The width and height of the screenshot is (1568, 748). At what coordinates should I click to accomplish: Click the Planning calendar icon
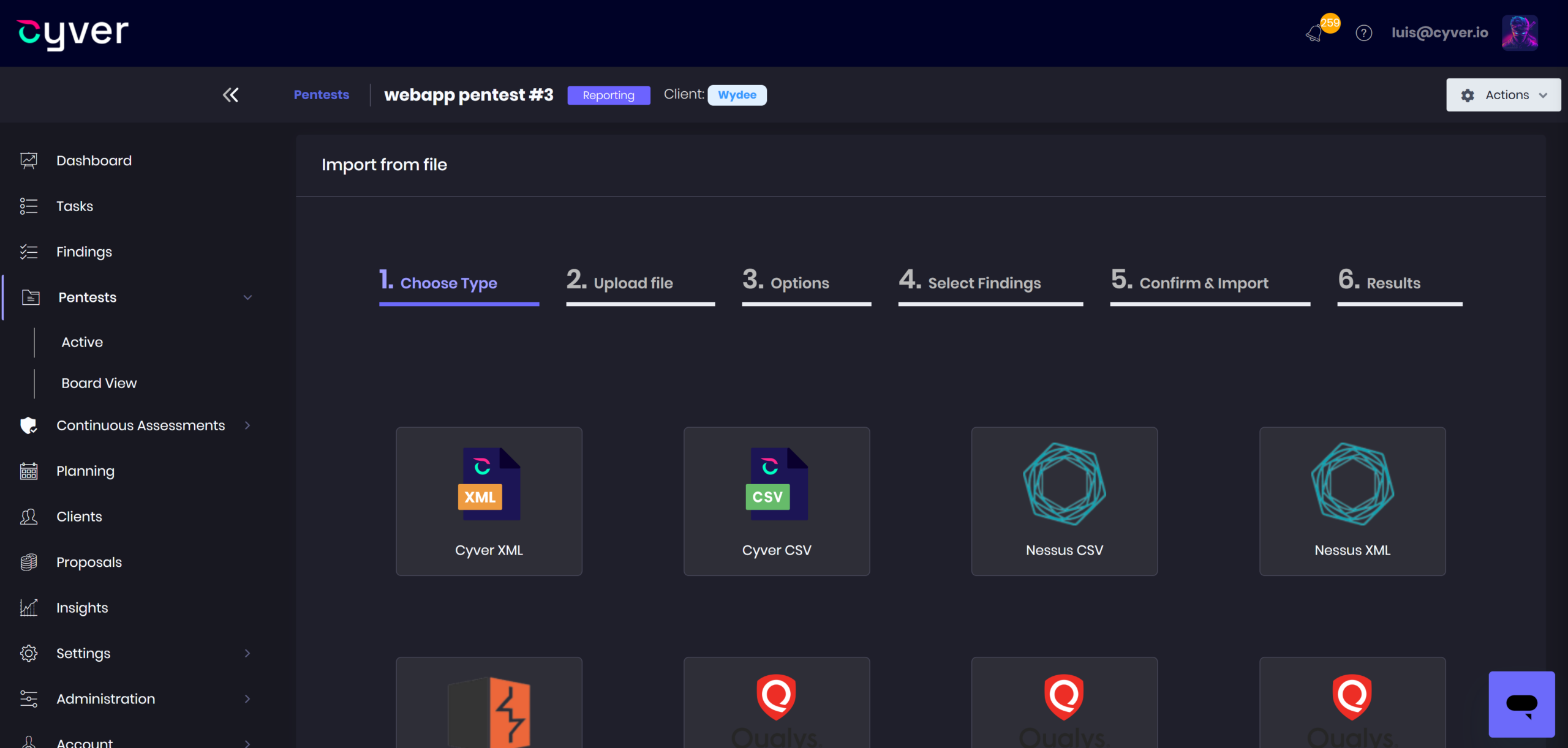(29, 471)
